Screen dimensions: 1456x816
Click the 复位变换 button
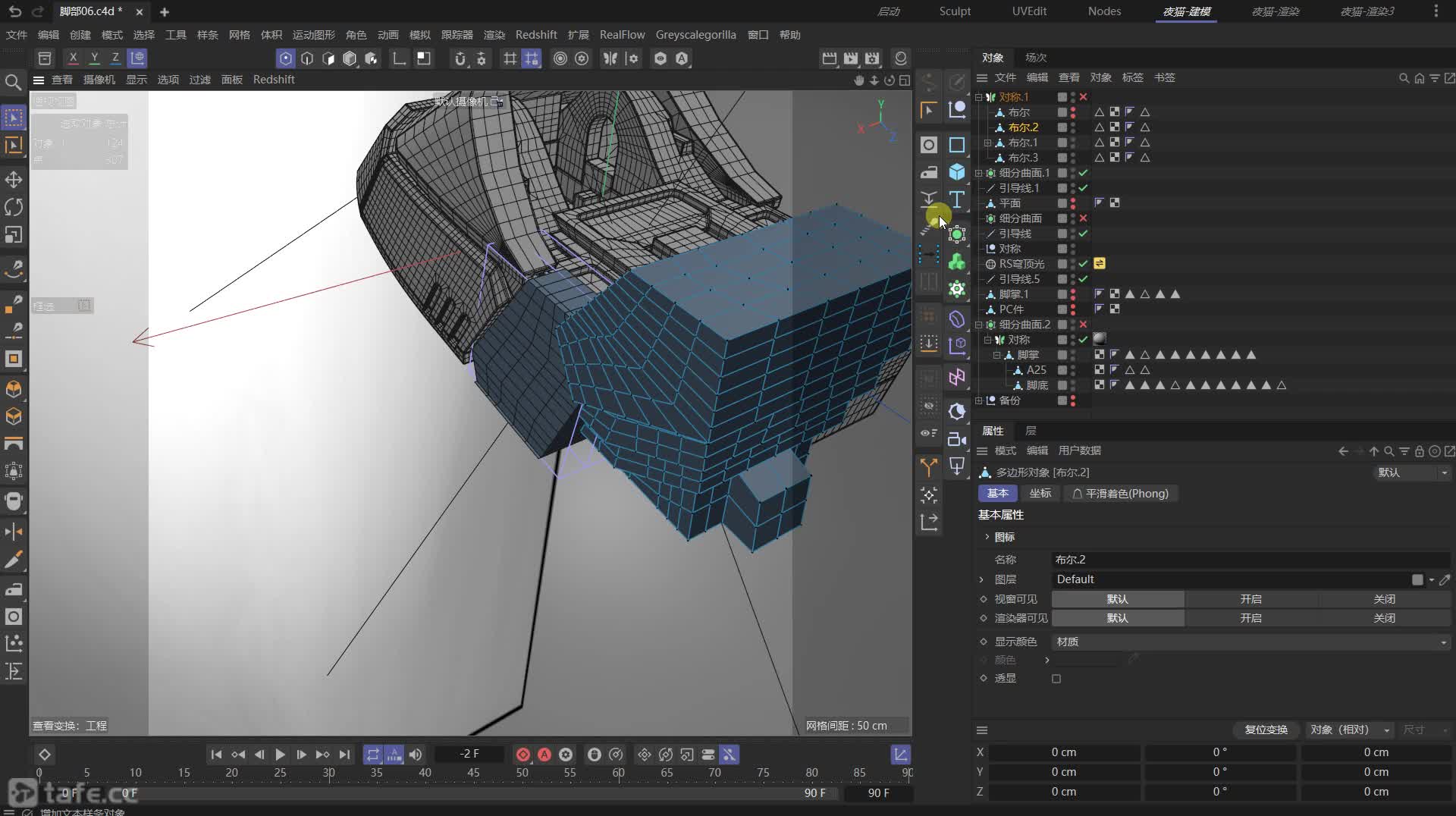coord(1266,730)
